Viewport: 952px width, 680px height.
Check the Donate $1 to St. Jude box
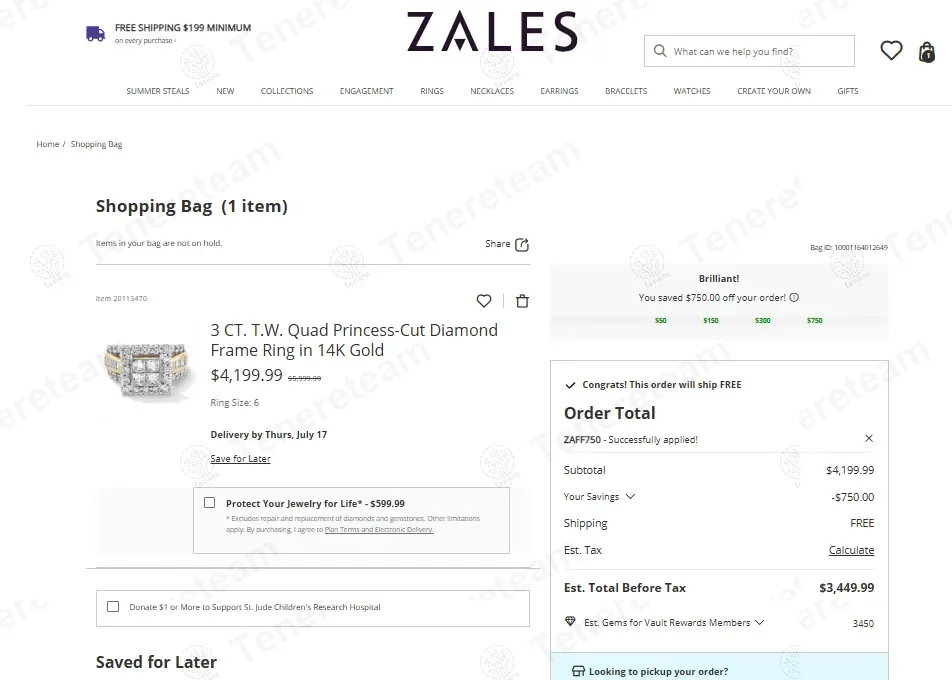(113, 606)
